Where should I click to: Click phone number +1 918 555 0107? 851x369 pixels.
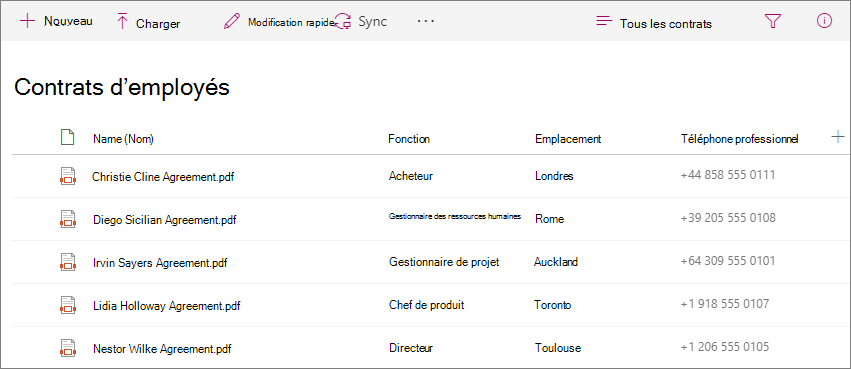[725, 304]
